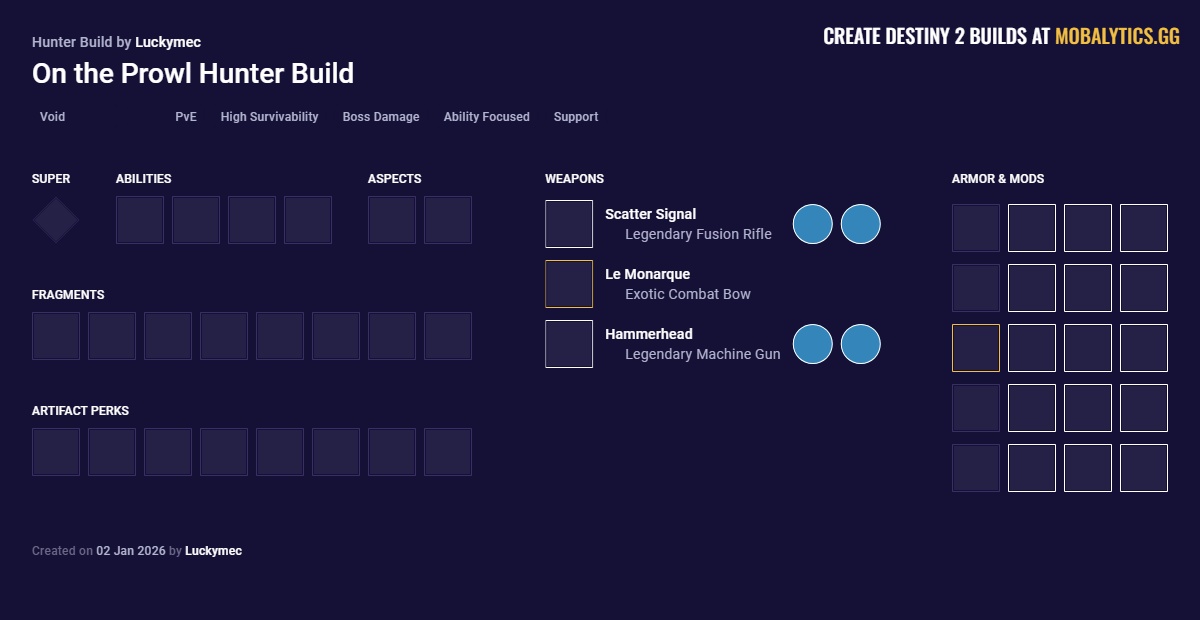The width and height of the screenshot is (1200, 620).
Task: Select the last slot in Fragments row
Action: pyautogui.click(x=448, y=336)
